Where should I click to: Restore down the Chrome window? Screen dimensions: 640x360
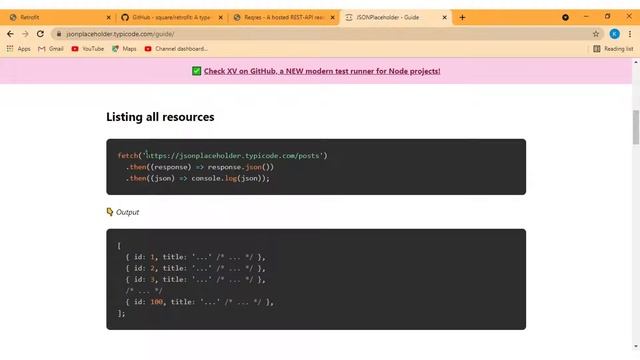tap(608, 17)
